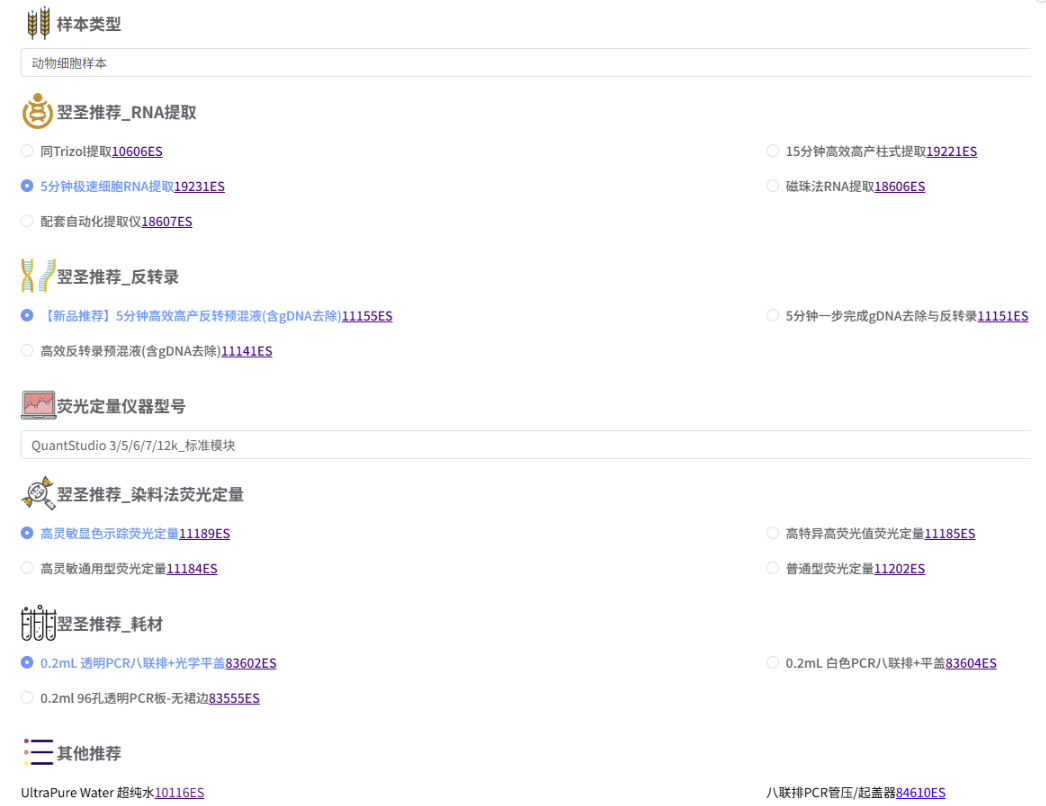
Task: Select the 5分钟极速细胞RNA提取 radio option
Action: pos(27,185)
